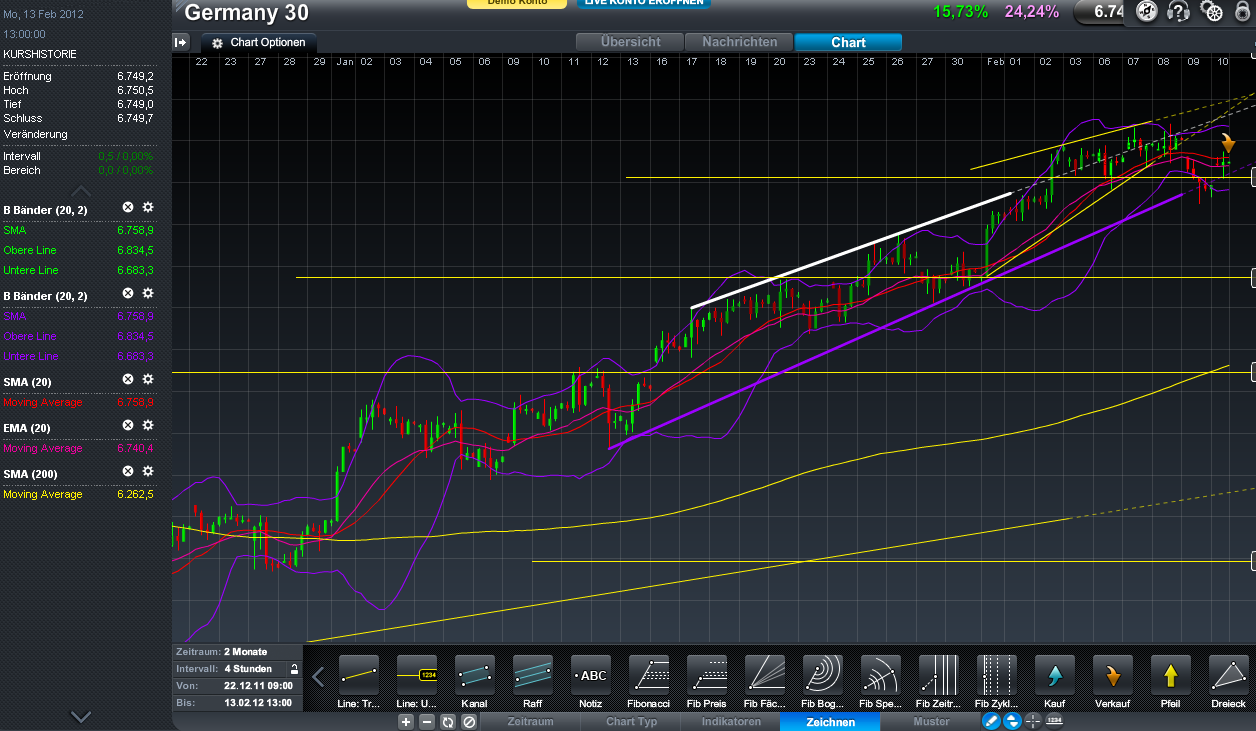Click the 1234 price label icon
1256x731 pixels.
tap(1054, 721)
